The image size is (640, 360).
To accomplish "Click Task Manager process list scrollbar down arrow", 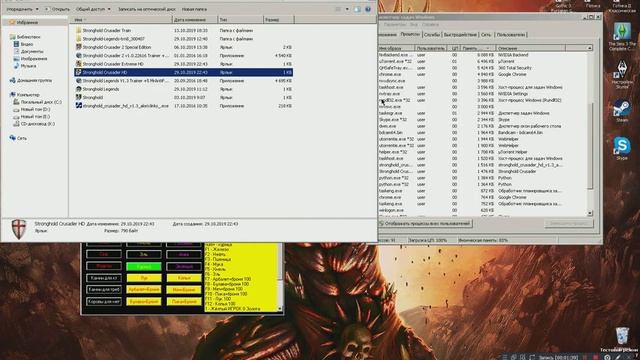I will tap(590, 213).
